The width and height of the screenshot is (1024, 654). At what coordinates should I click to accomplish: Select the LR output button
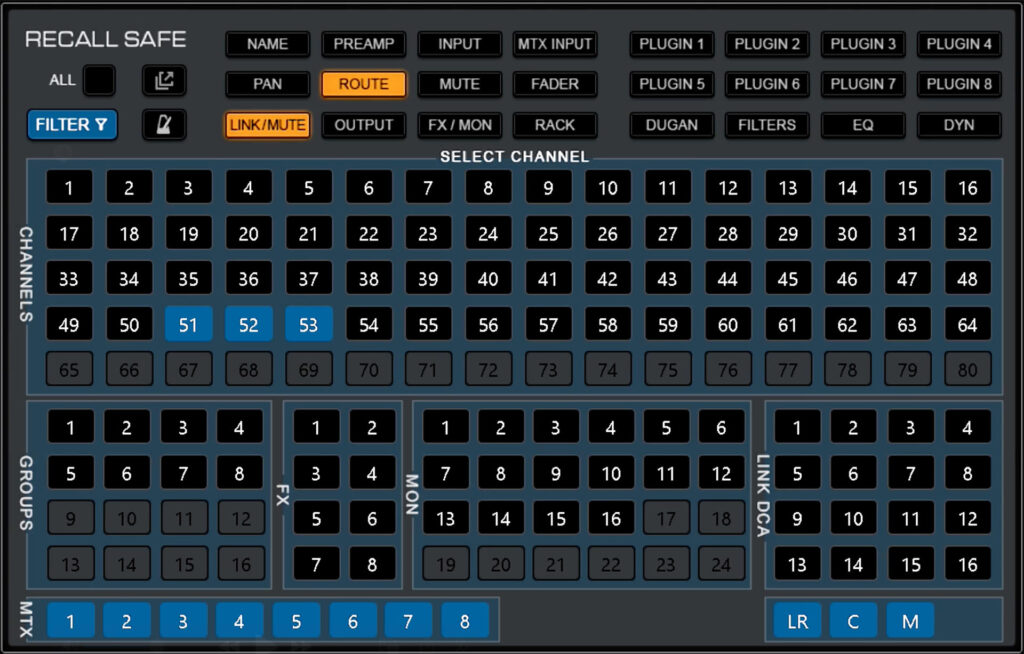(797, 620)
